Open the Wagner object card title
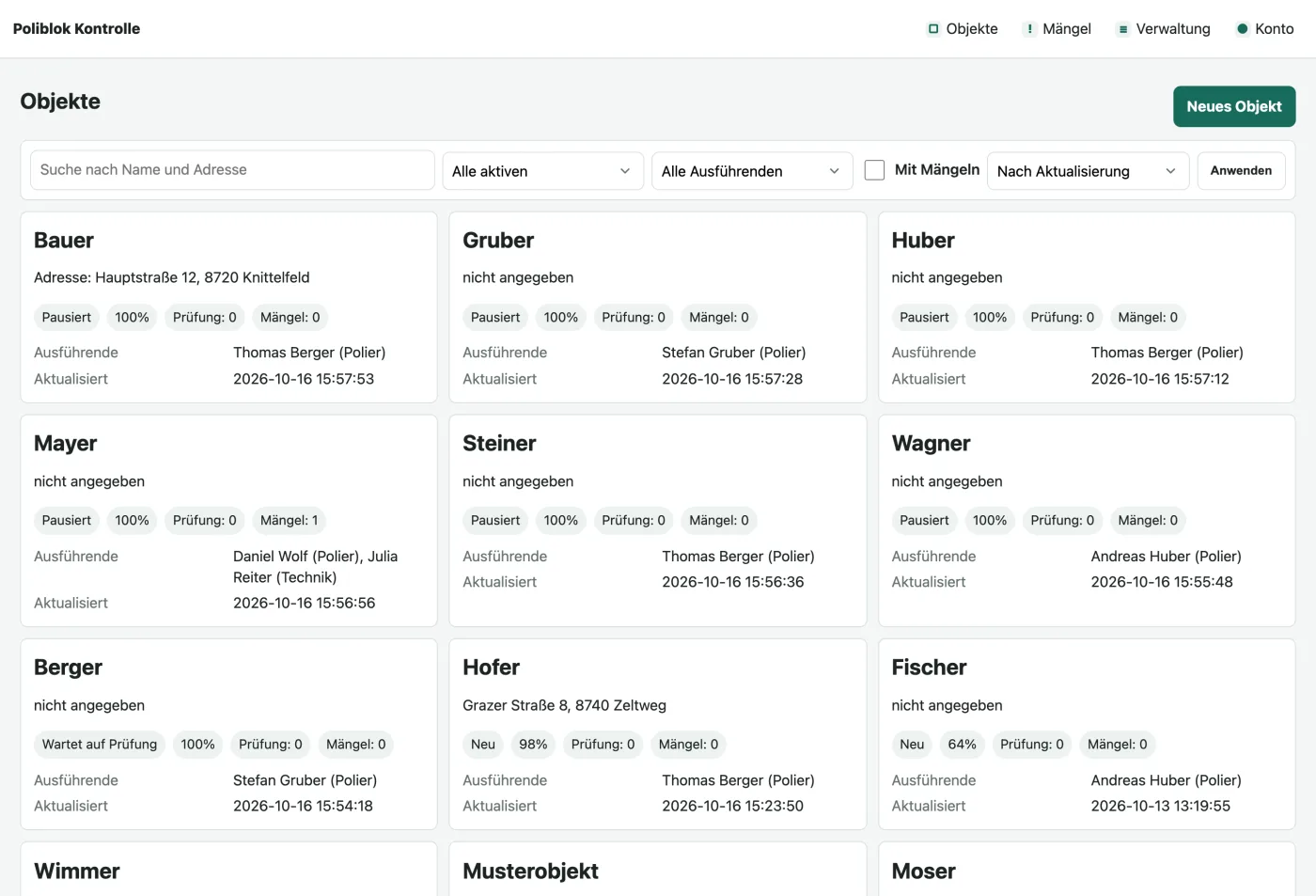The height and width of the screenshot is (896, 1316). tap(931, 444)
